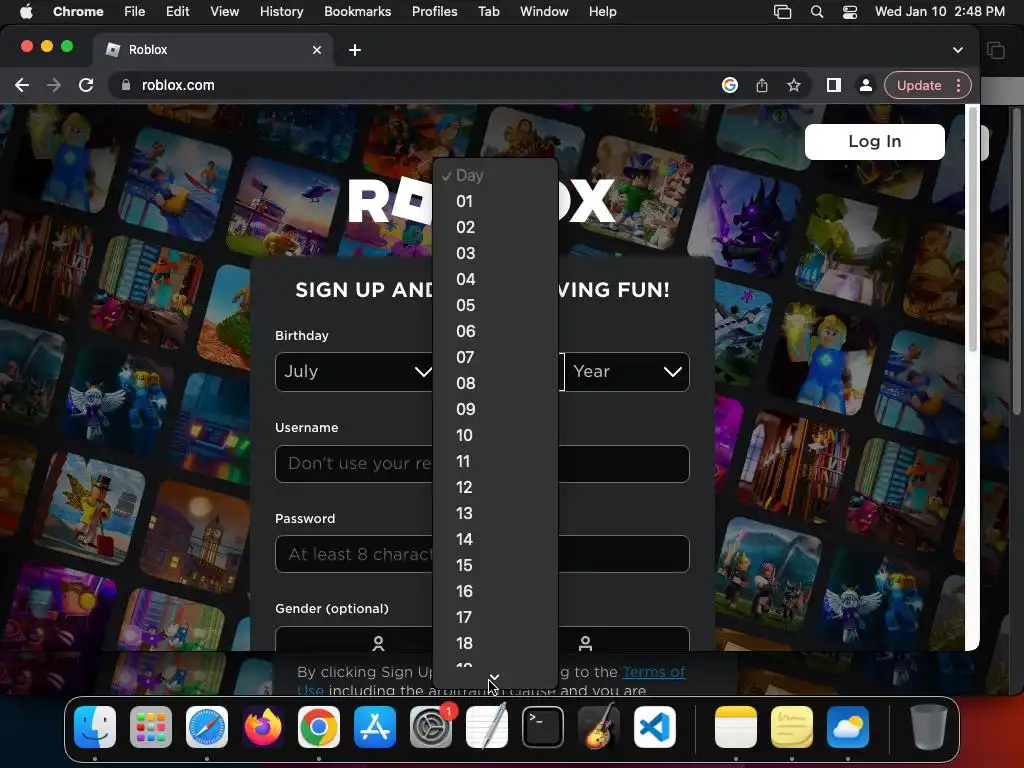Bookmark this page with the star icon

coord(793,86)
